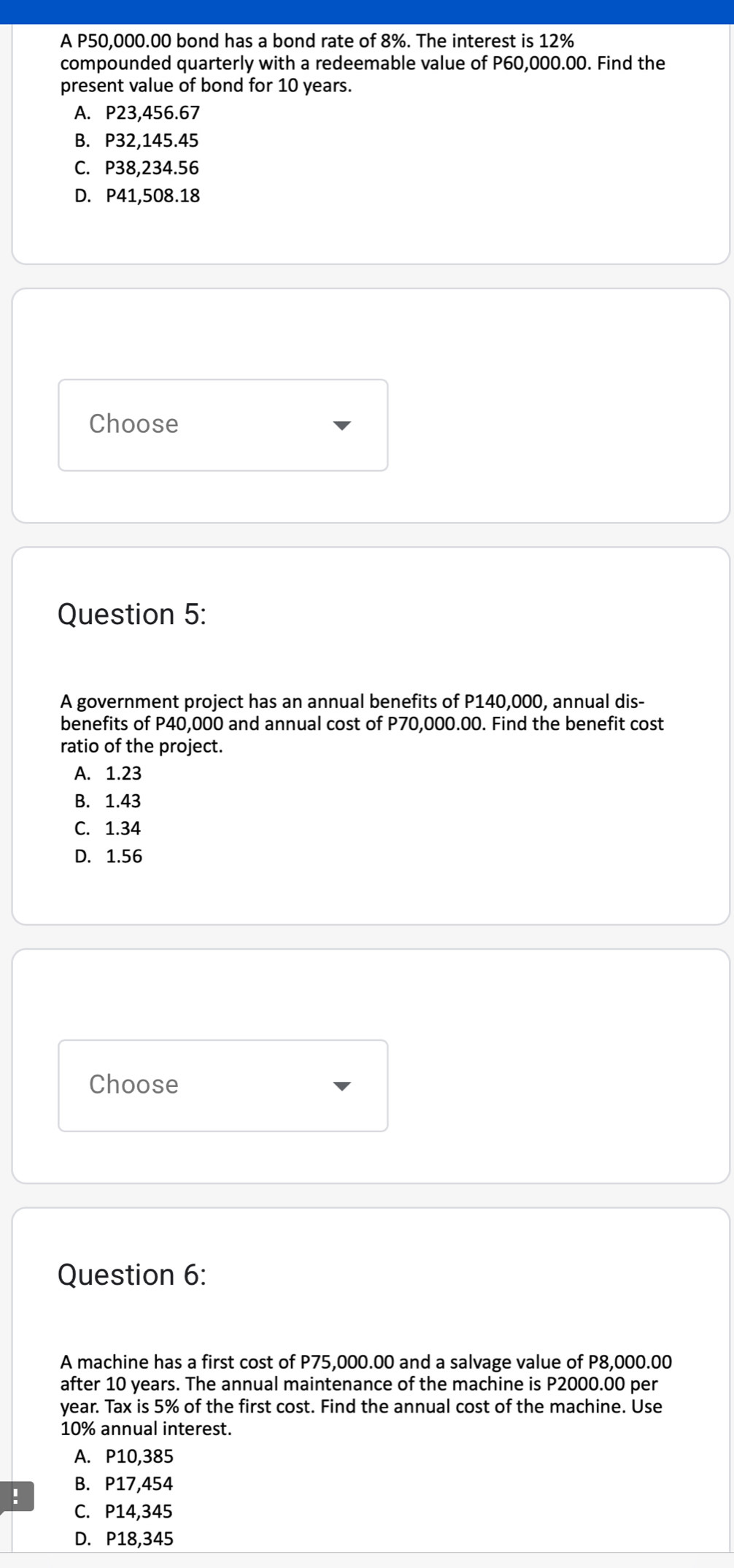Click option C. P38,234.56
Image resolution: width=734 pixels, height=1568 pixels.
tap(136, 168)
